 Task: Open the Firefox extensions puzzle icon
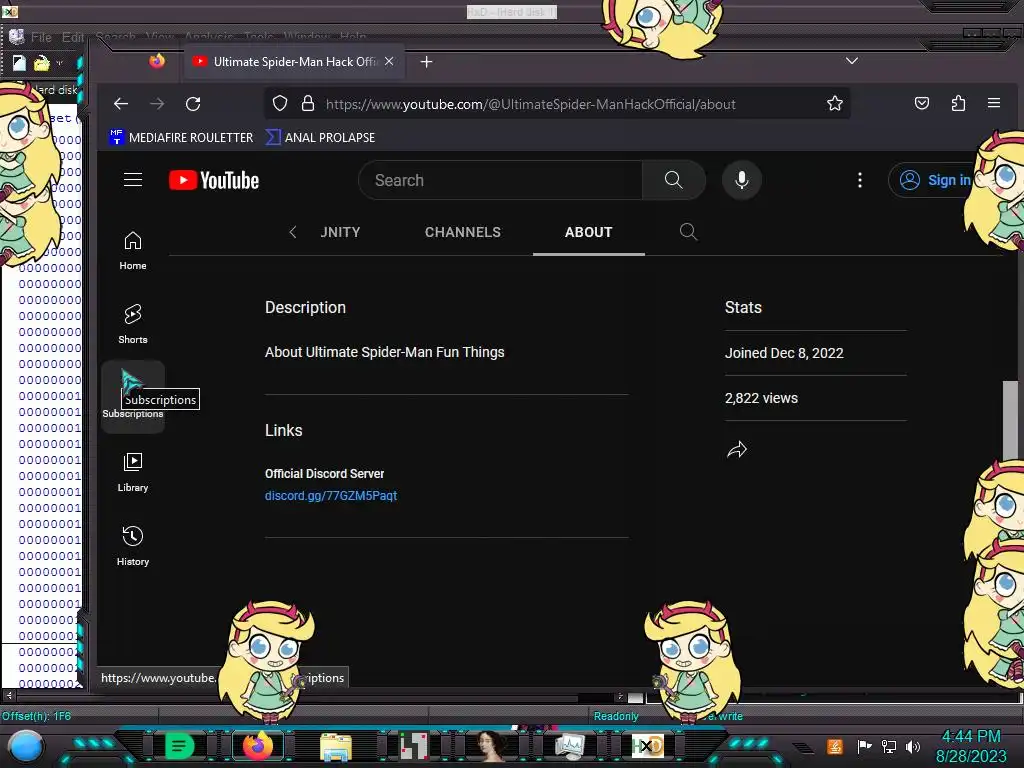pyautogui.click(x=958, y=103)
